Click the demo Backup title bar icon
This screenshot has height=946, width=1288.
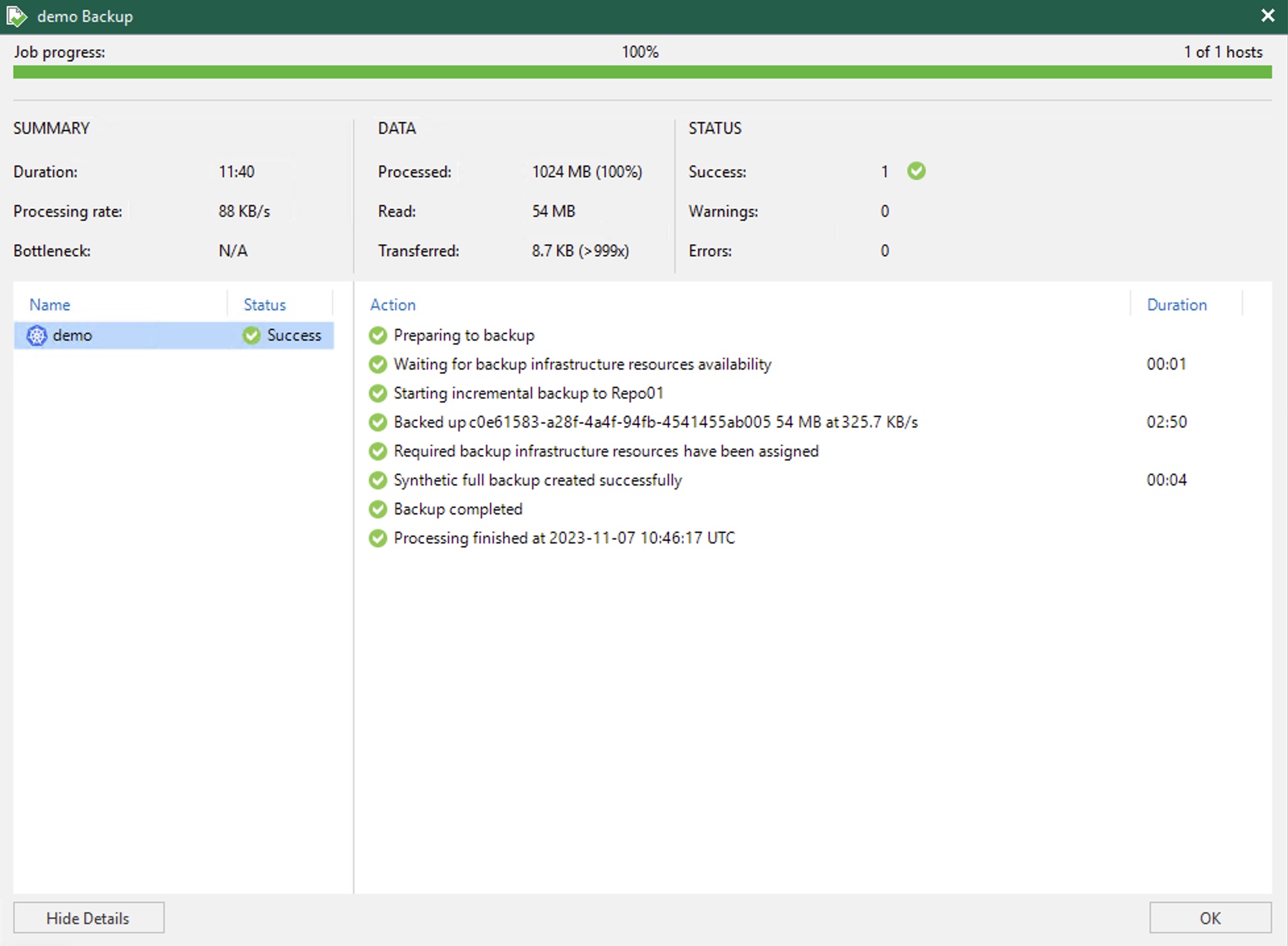[16, 16]
